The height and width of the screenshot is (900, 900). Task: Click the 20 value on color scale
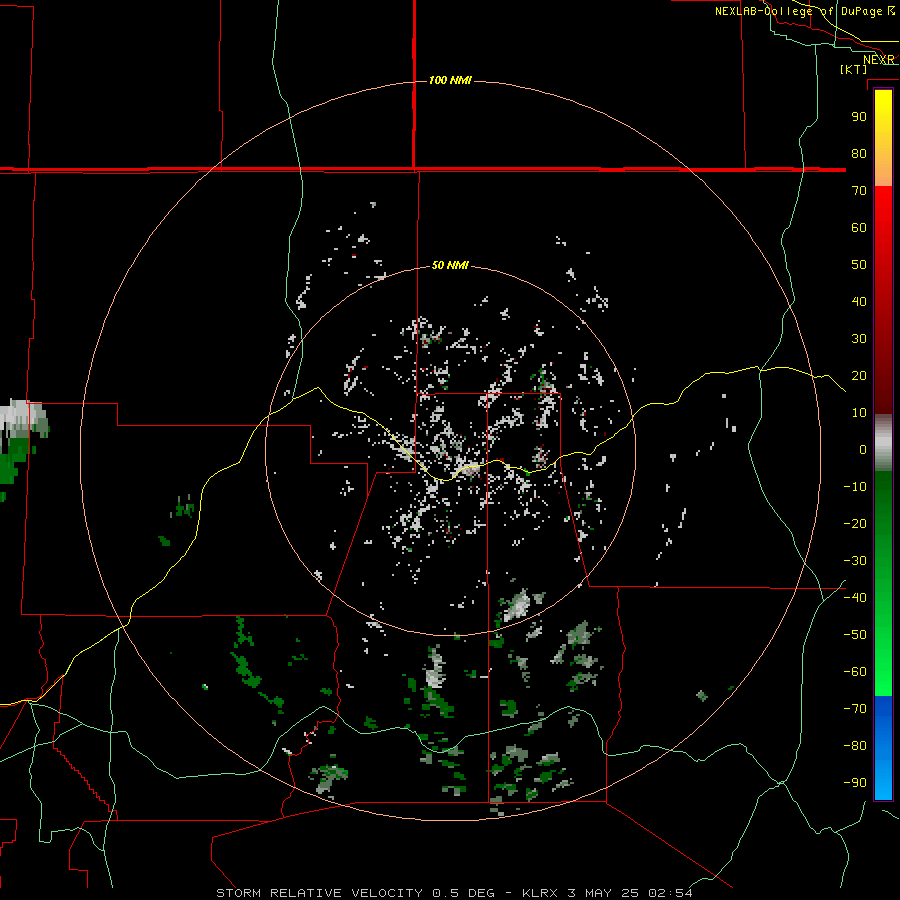pos(859,375)
